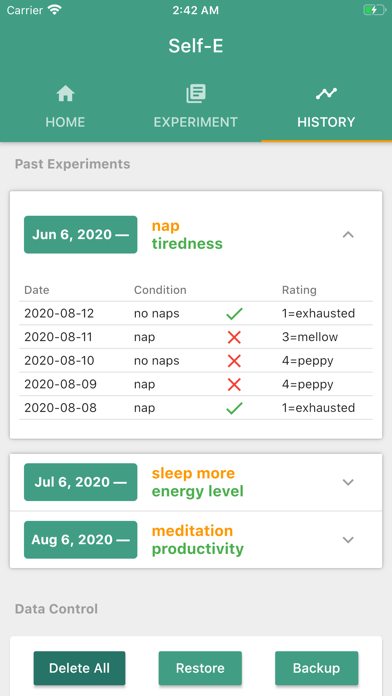The width and height of the screenshot is (392, 696).
Task: Click the red X for 2020-08-10
Action: (234, 361)
